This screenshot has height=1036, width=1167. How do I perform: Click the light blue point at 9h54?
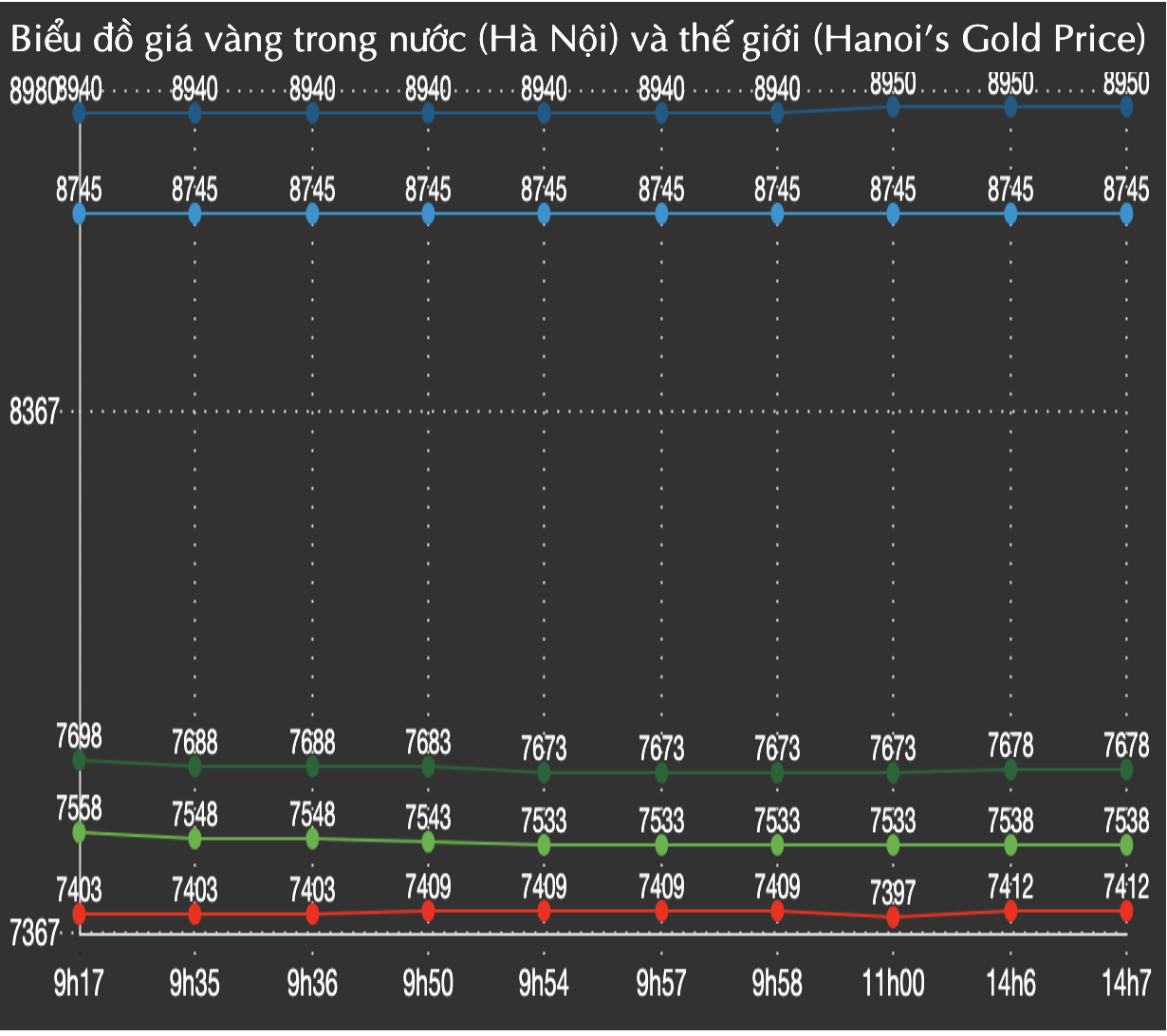(x=544, y=213)
